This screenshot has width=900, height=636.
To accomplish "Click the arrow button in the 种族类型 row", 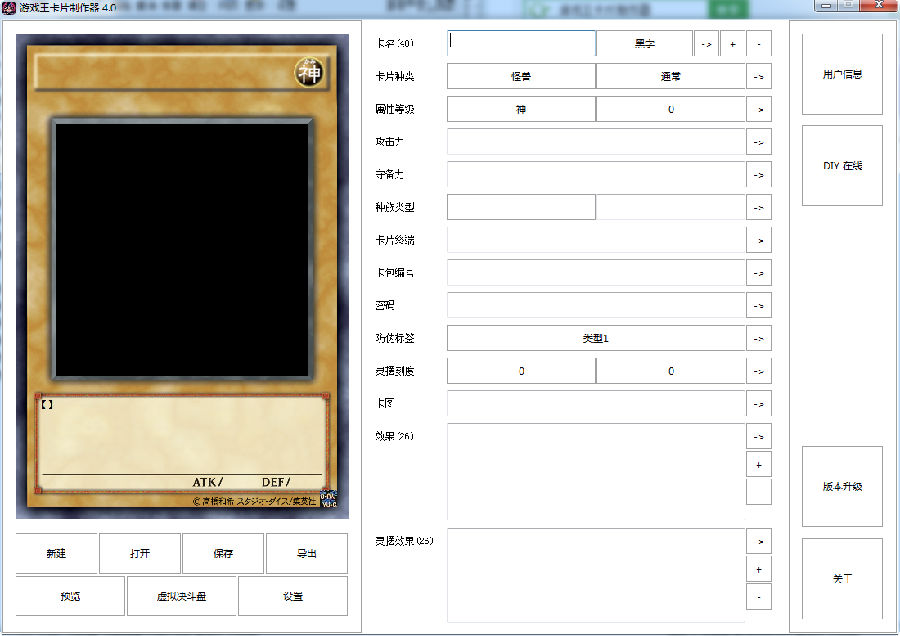I will 759,207.
